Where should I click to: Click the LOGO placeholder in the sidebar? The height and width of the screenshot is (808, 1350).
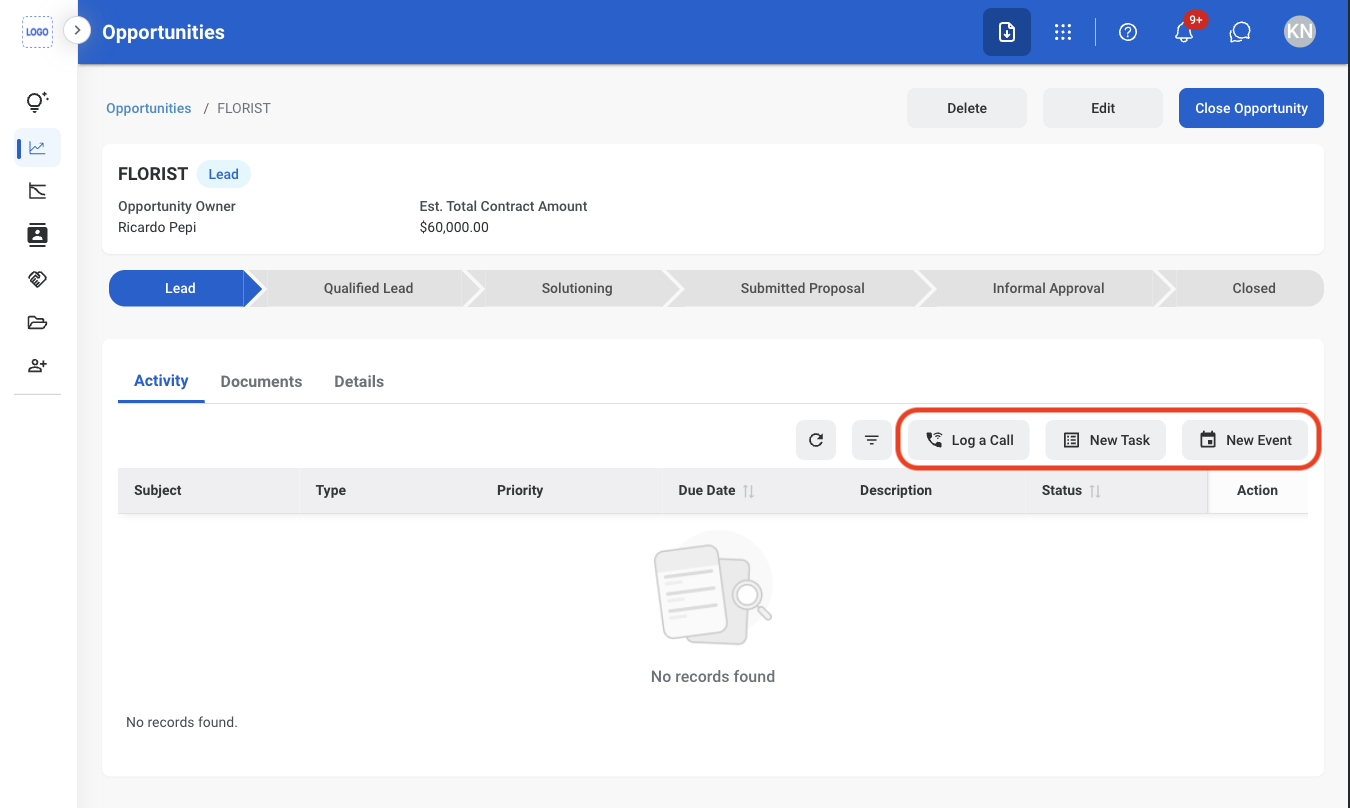click(x=37, y=32)
